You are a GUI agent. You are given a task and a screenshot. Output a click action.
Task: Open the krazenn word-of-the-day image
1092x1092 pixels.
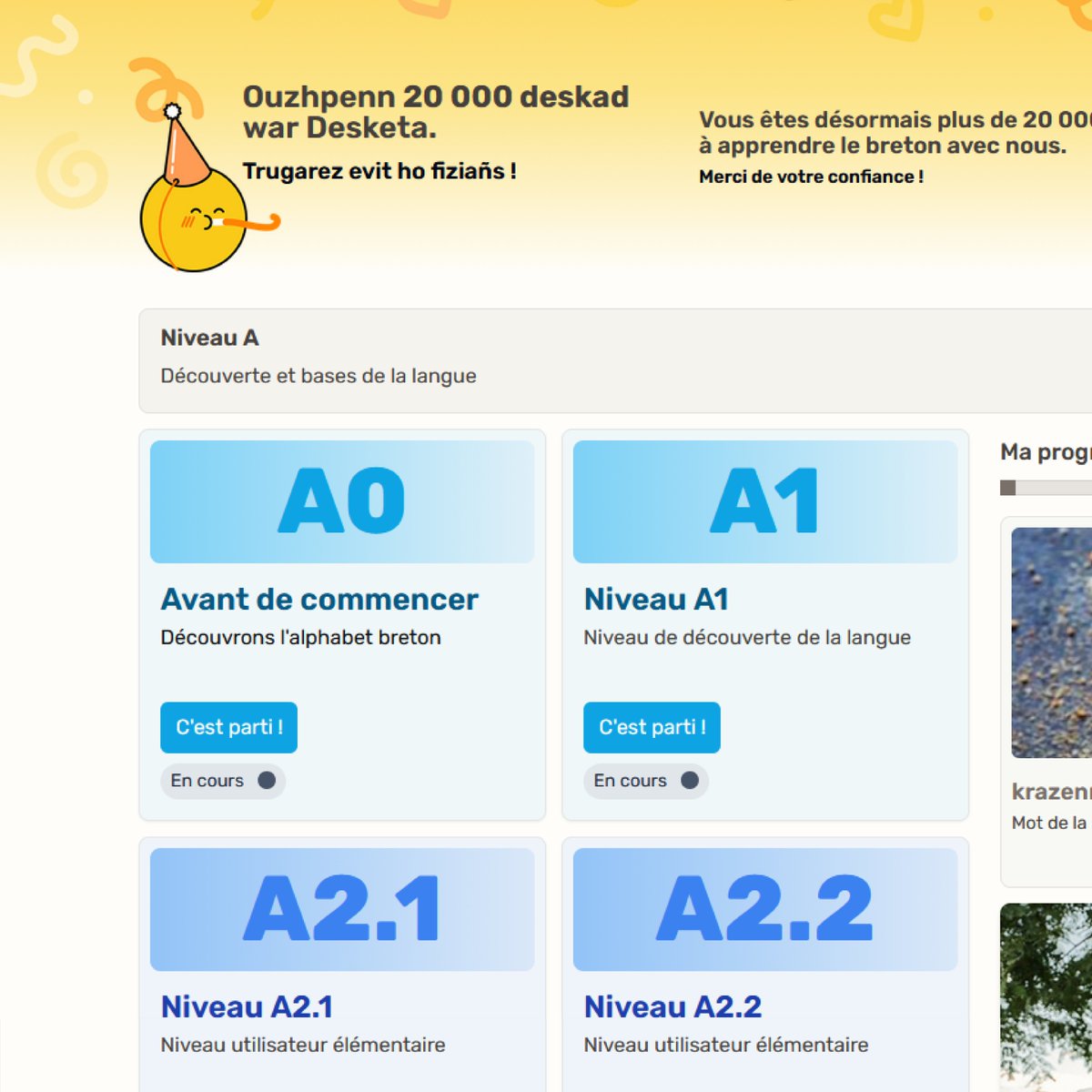point(1052,642)
